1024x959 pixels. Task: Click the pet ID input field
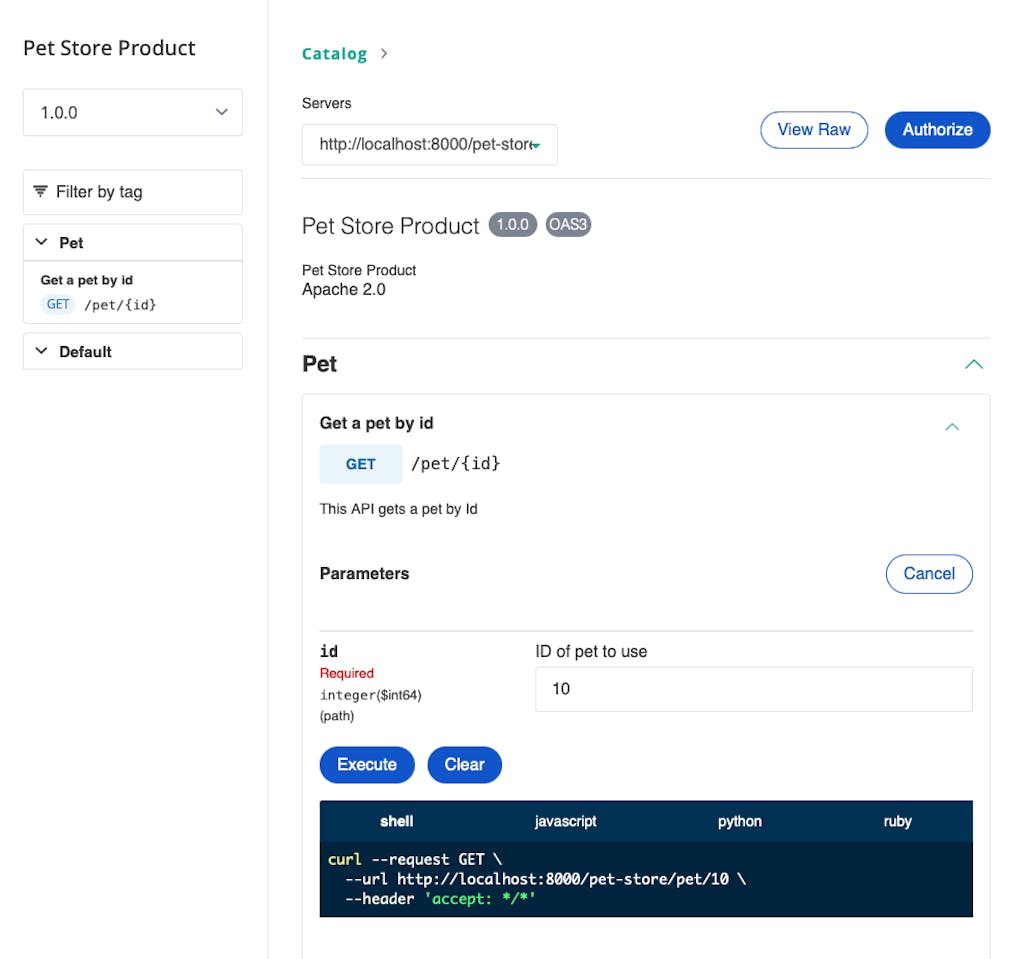(753, 689)
